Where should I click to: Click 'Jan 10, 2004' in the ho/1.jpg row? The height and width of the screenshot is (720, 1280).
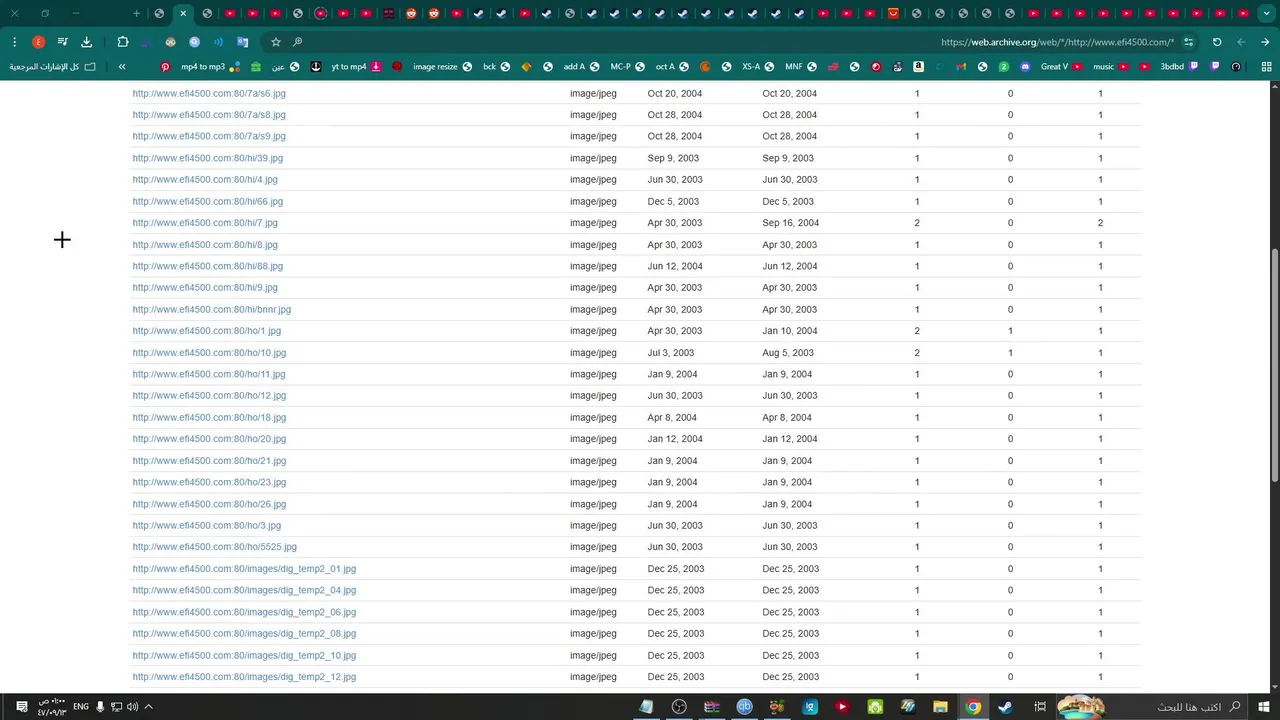point(790,331)
